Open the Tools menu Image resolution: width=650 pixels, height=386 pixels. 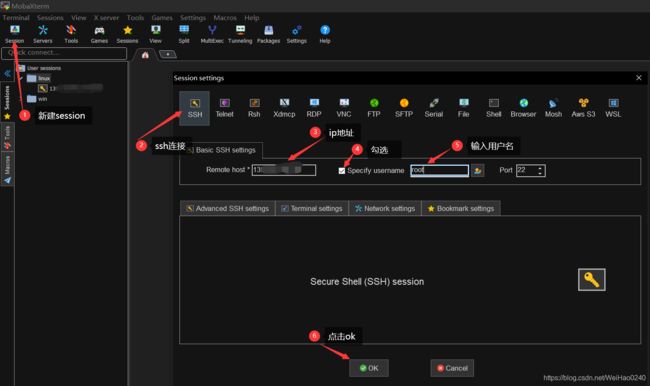pos(135,18)
